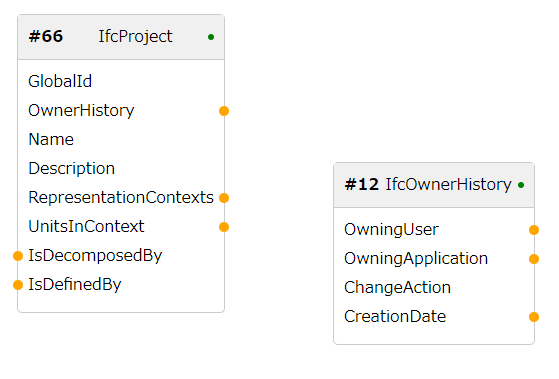The width and height of the screenshot is (559, 379).
Task: Click the GlobalId attribute row
Action: (x=121, y=81)
